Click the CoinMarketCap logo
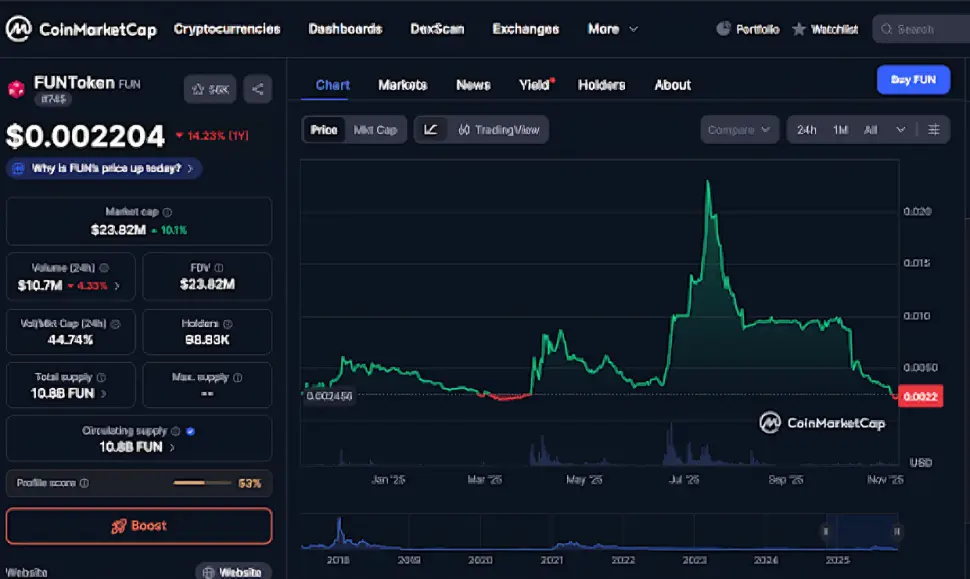 click(20, 28)
